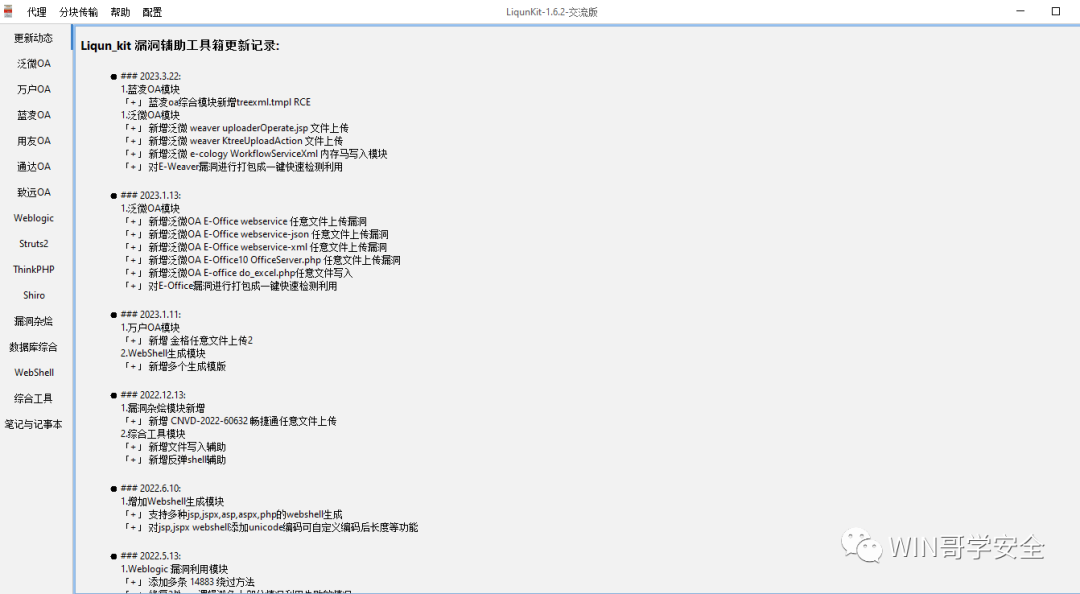Image resolution: width=1080 pixels, height=594 pixels.
Task: Click the 1.Weblogic 漏洞利用模块 line
Action: click(x=174, y=569)
